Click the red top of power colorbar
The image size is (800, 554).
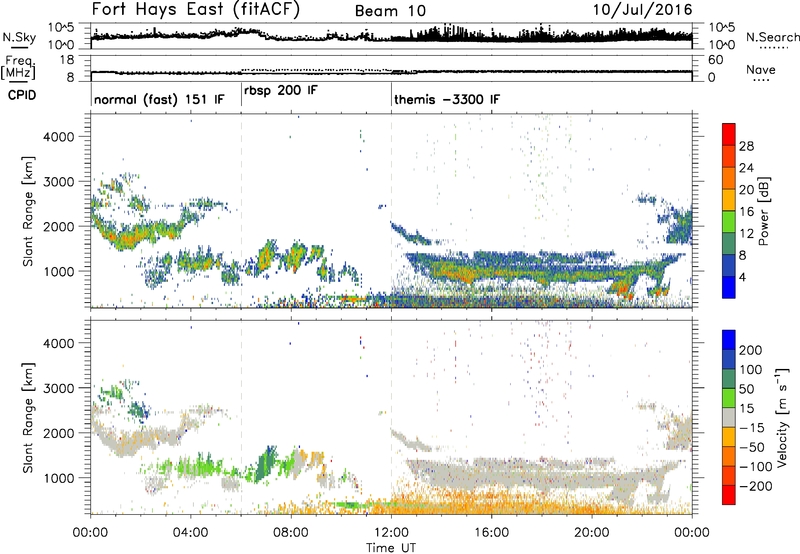point(729,135)
